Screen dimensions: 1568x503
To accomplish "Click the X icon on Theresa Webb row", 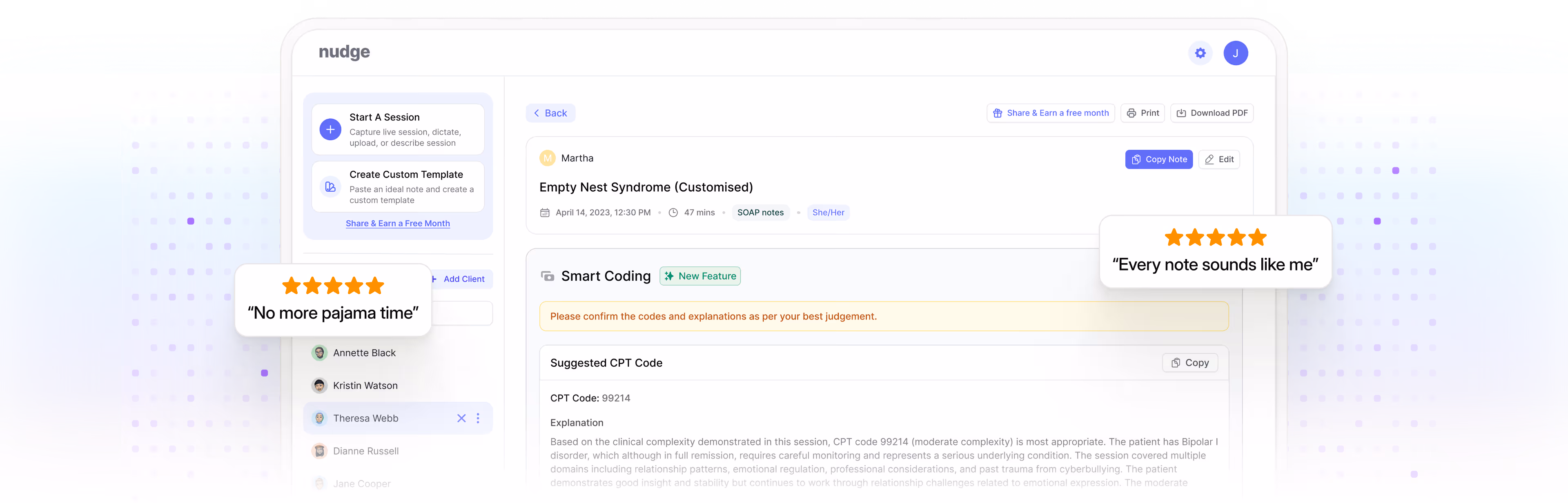I will tap(461, 419).
